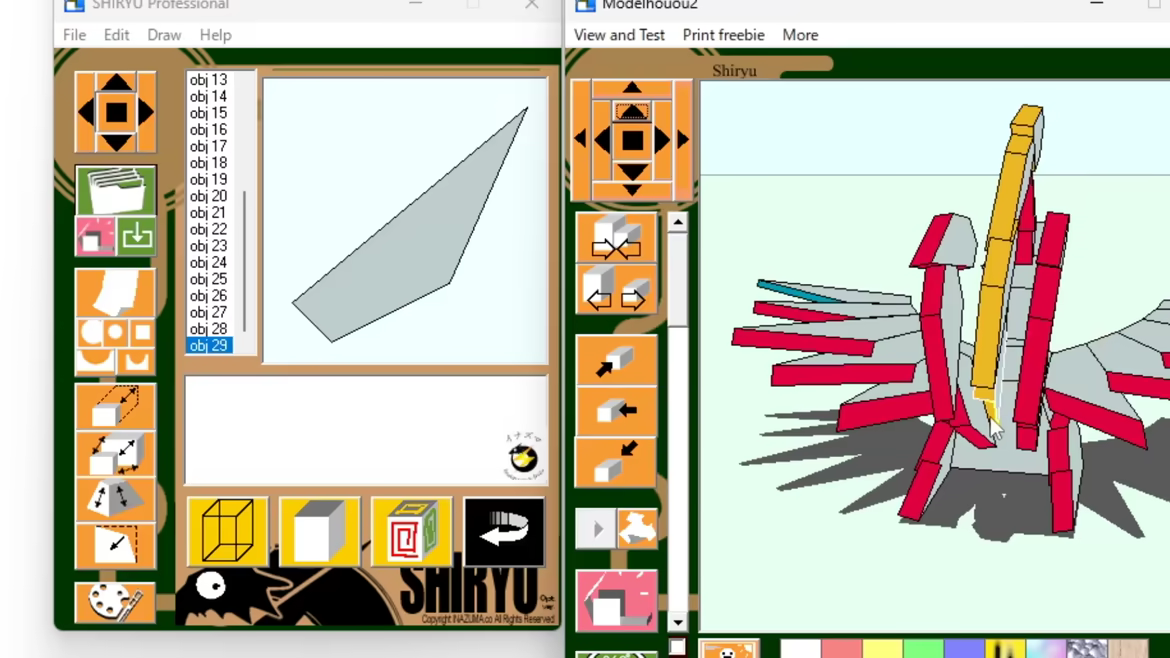Click the pink cube icon in SHIRYU sidebar
This screenshot has height=658, width=1170.
click(95, 236)
